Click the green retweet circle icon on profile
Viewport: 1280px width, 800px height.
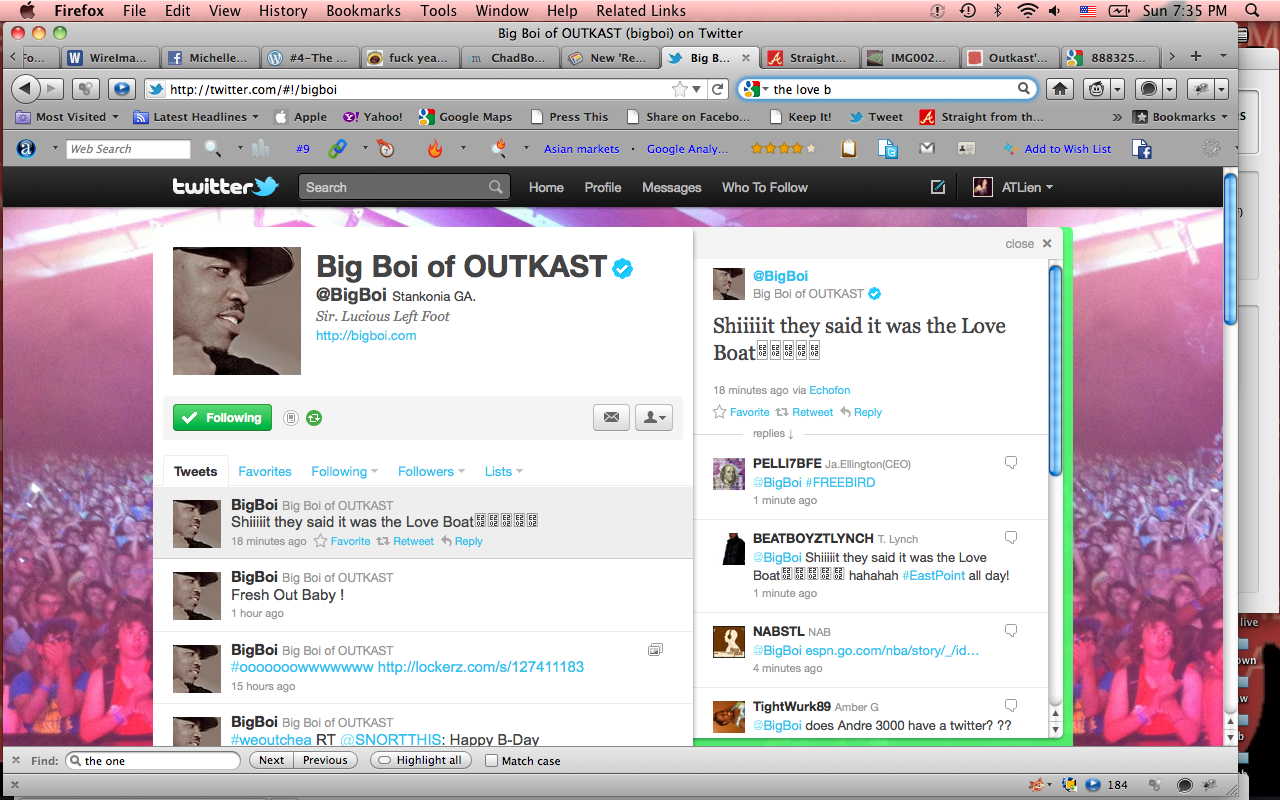coord(314,418)
